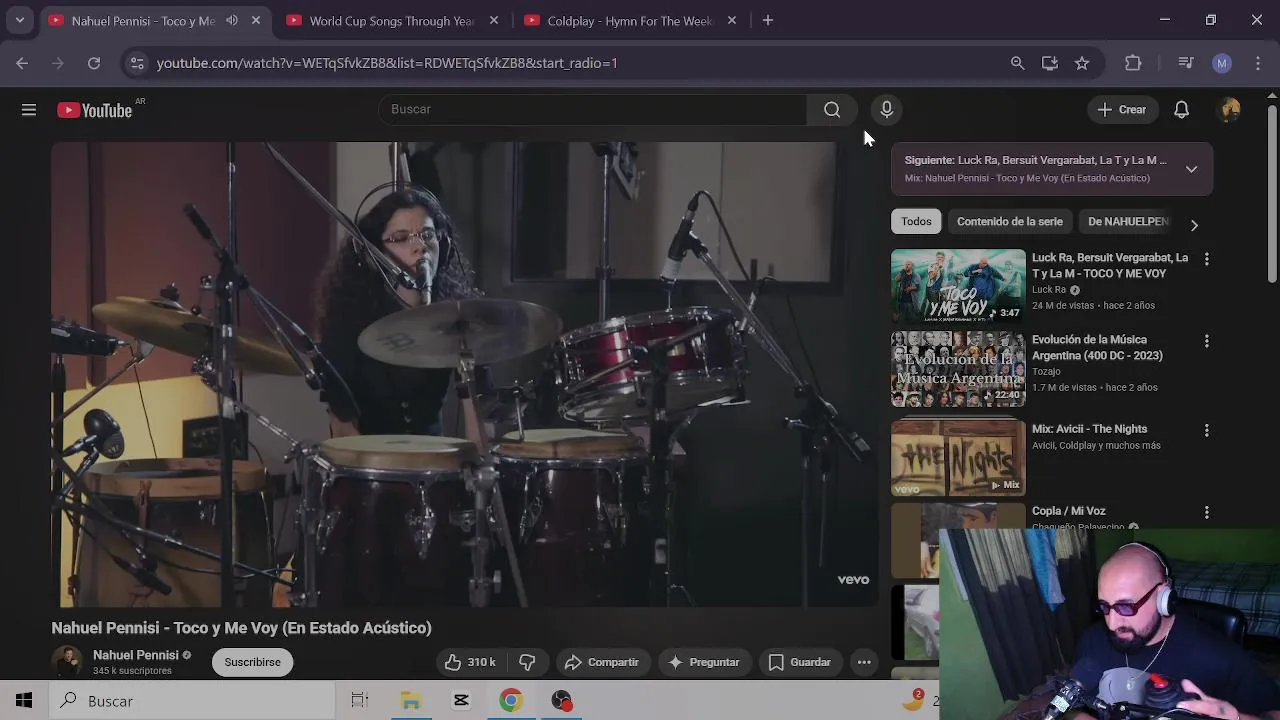The height and width of the screenshot is (720, 1280).
Task: Open the Windows Start button
Action: (24, 701)
